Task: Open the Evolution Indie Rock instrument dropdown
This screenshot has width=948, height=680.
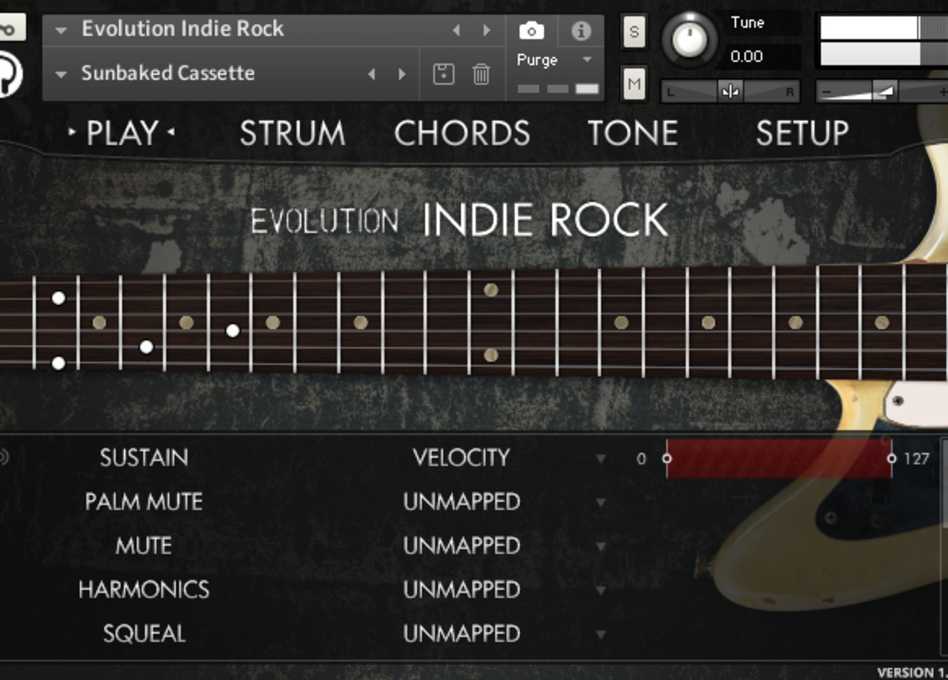Action: (x=60, y=30)
